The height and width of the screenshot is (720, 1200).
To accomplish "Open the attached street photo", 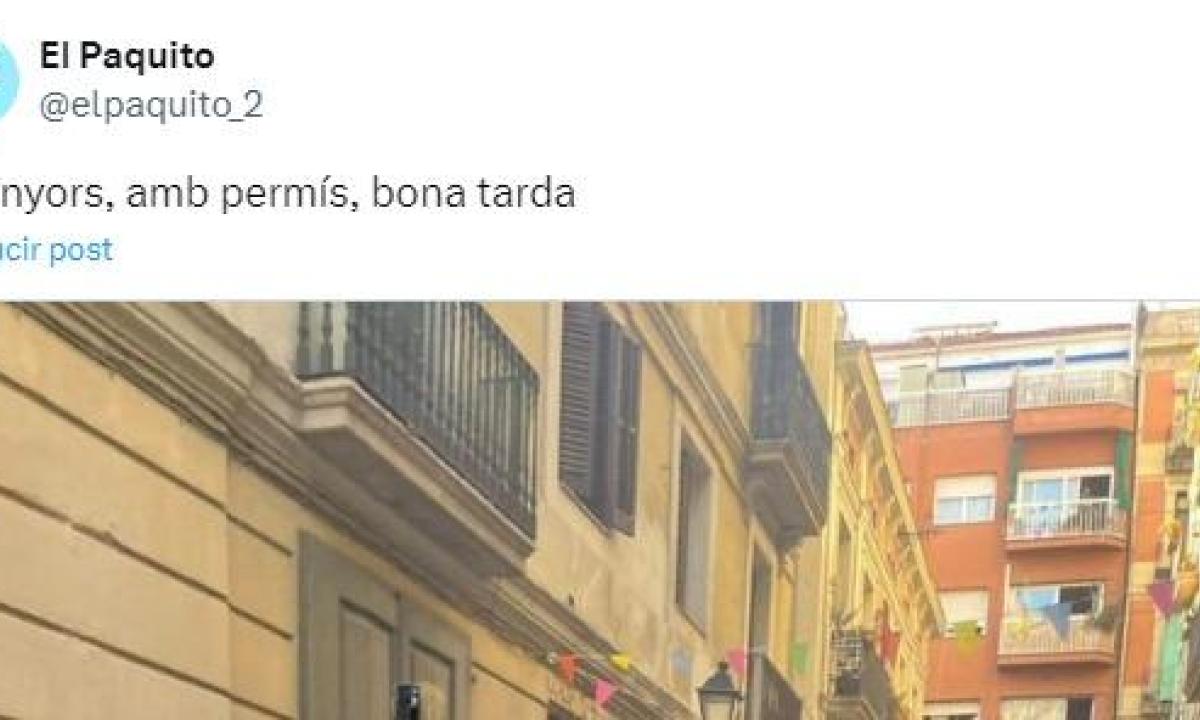I will click(x=600, y=511).
